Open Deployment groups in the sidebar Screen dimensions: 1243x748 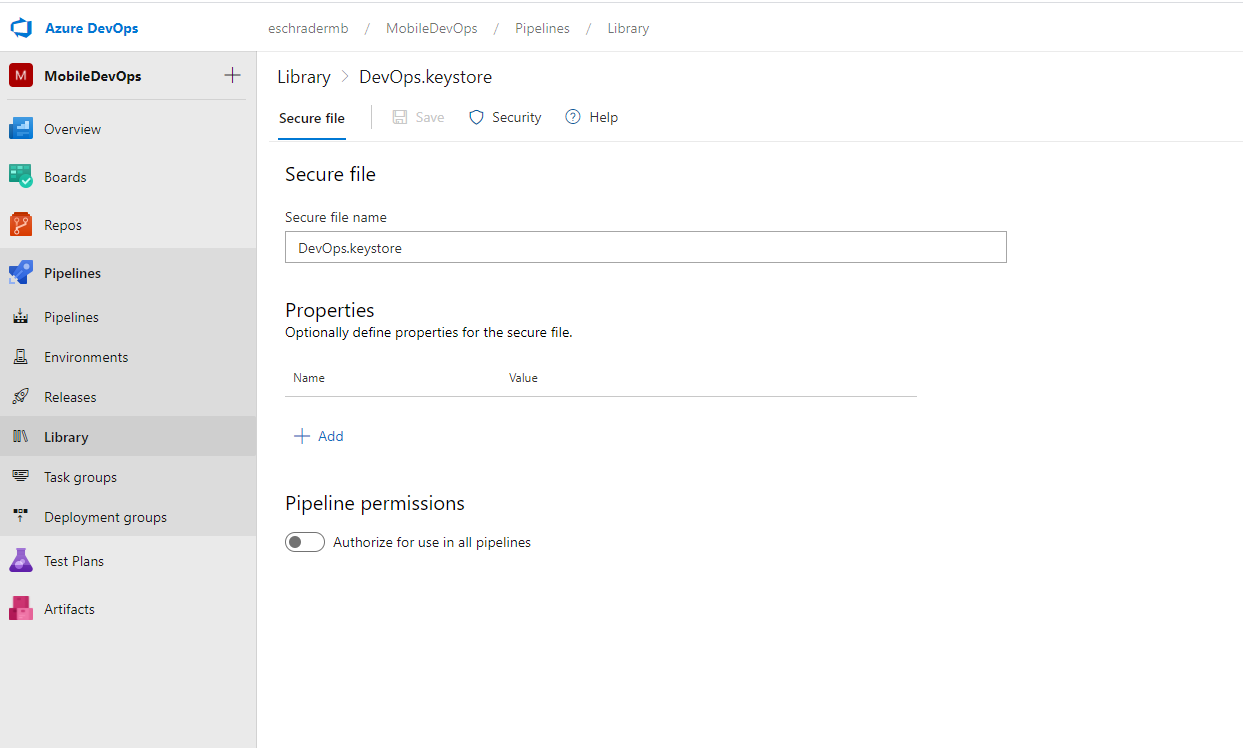pos(128,517)
